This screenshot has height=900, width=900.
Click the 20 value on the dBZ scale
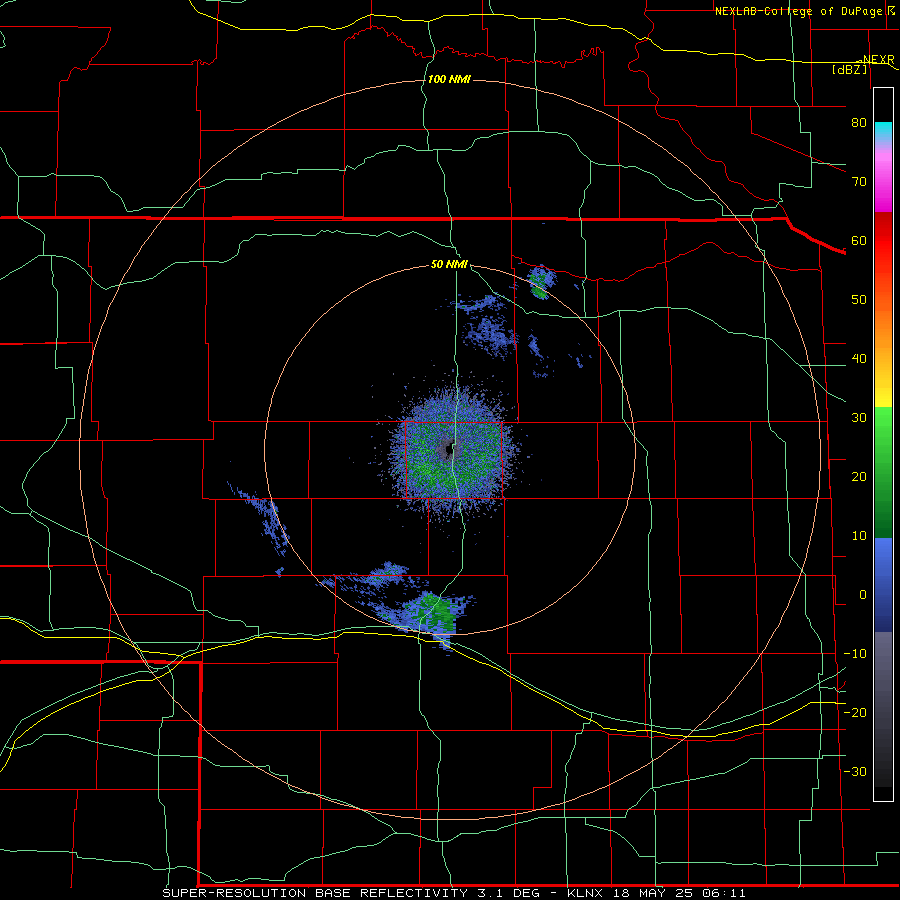click(859, 476)
